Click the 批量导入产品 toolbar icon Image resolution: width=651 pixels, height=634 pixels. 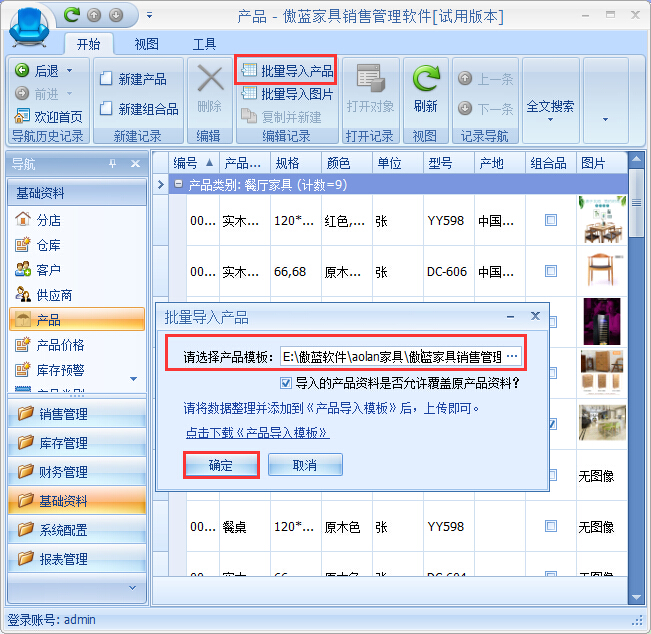tap(249, 71)
